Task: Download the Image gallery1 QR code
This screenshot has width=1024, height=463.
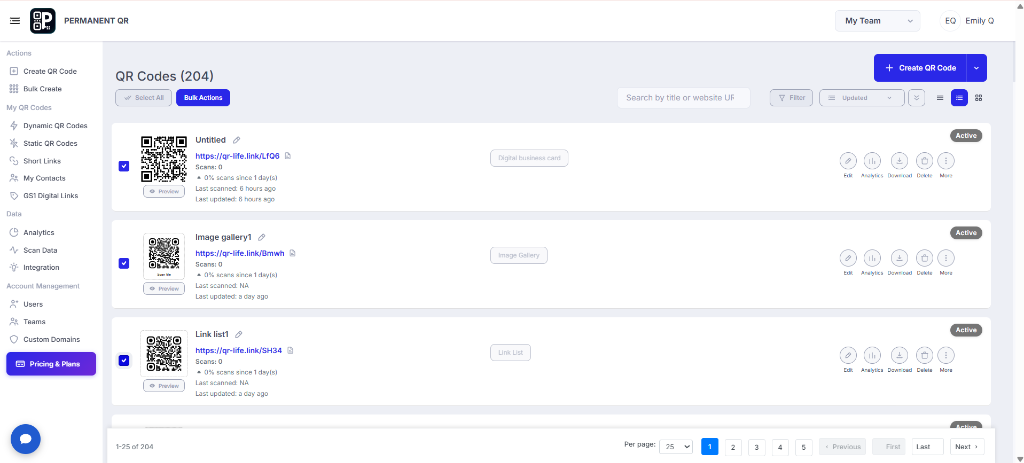Action: tap(899, 258)
